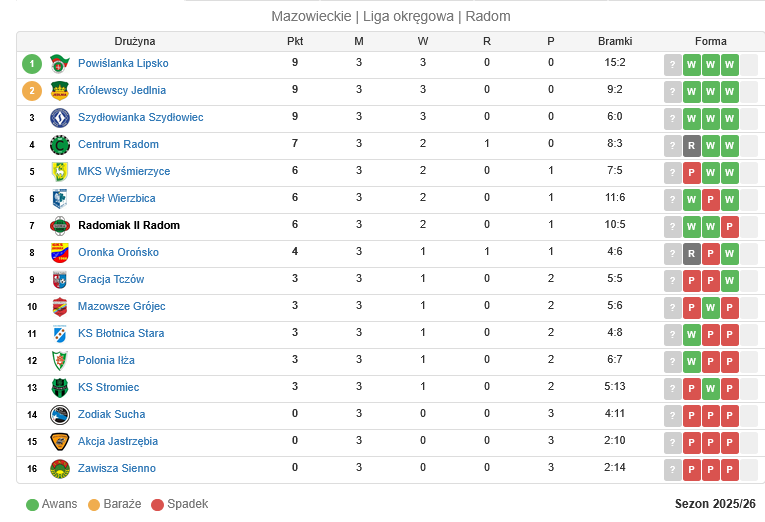Open the Gracja Tczów team link
Viewport: 765px width, 522px height.
pyautogui.click(x=111, y=280)
